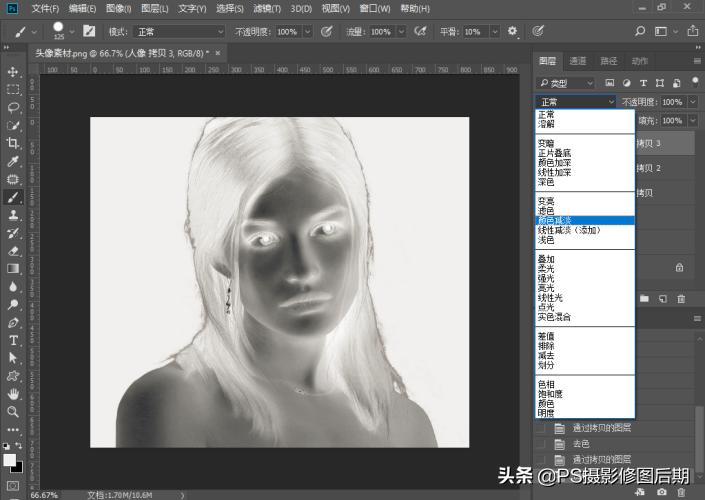Select the Blur tool

coord(13,286)
